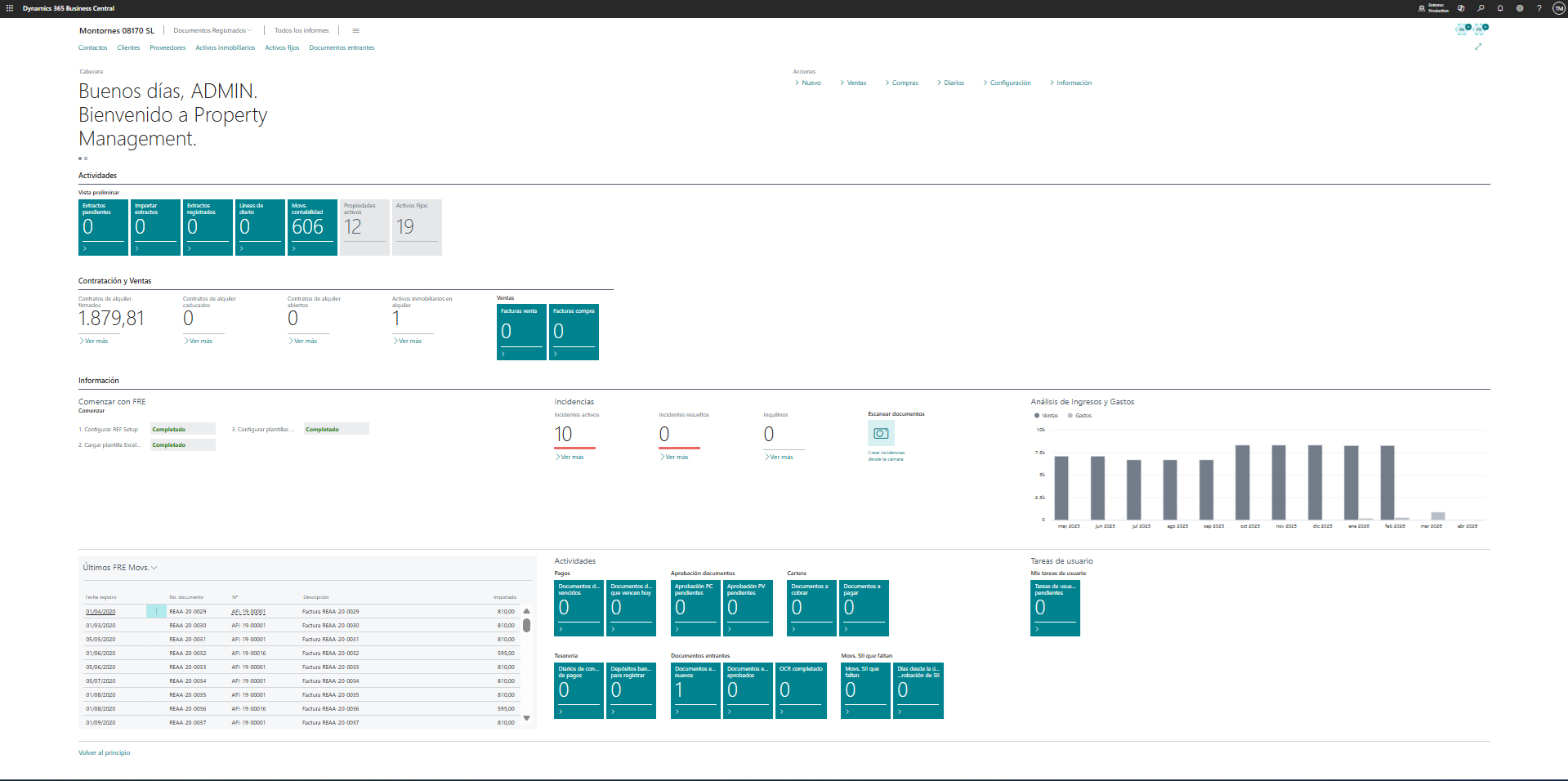This screenshot has width=1568, height=781.
Task: Expand the Últimos FRE Movs. dropdown
Action: (x=119, y=568)
